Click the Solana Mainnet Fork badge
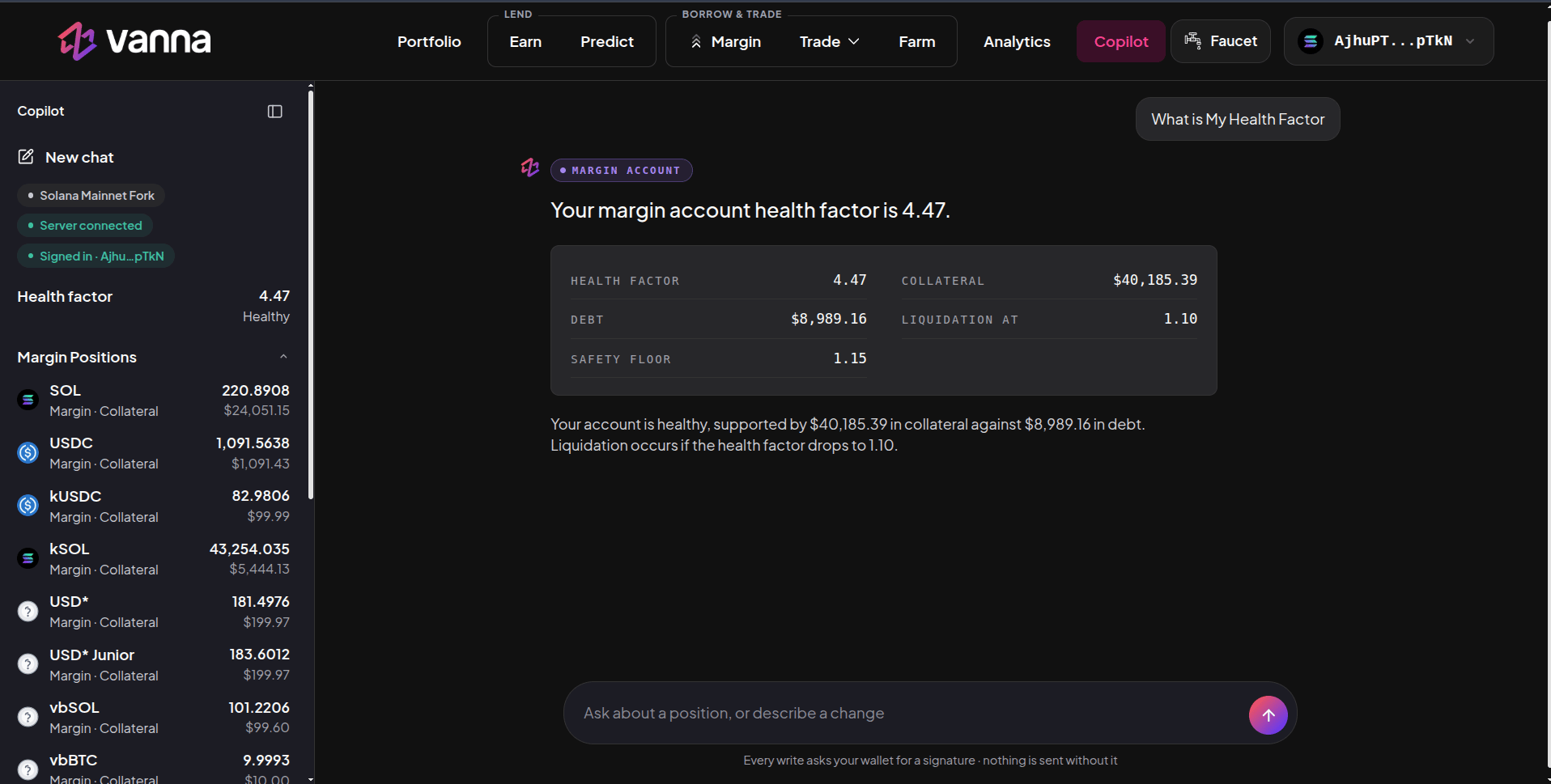Viewport: 1551px width, 784px height. pyautogui.click(x=91, y=195)
